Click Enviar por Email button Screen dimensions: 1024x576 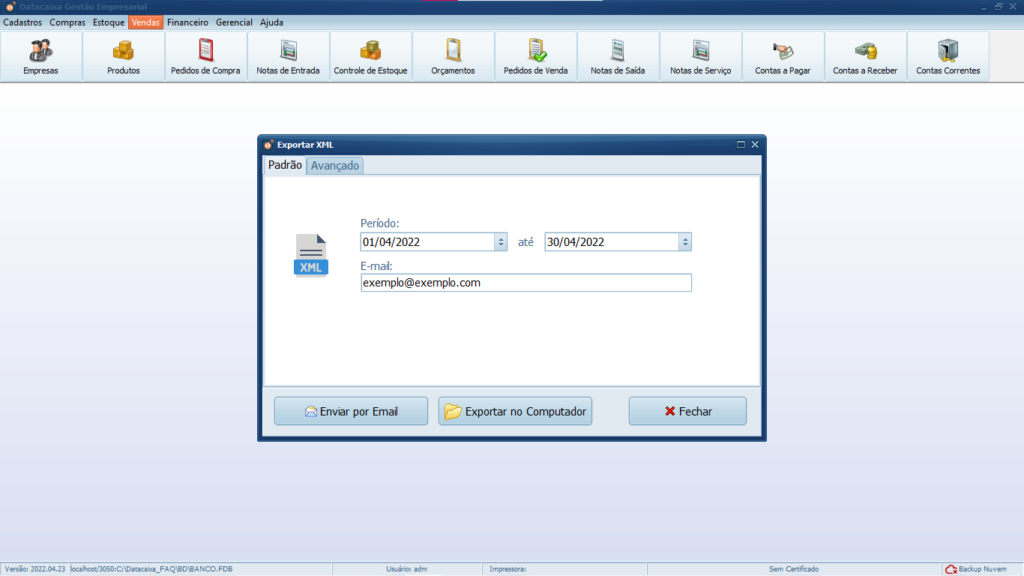pos(351,411)
